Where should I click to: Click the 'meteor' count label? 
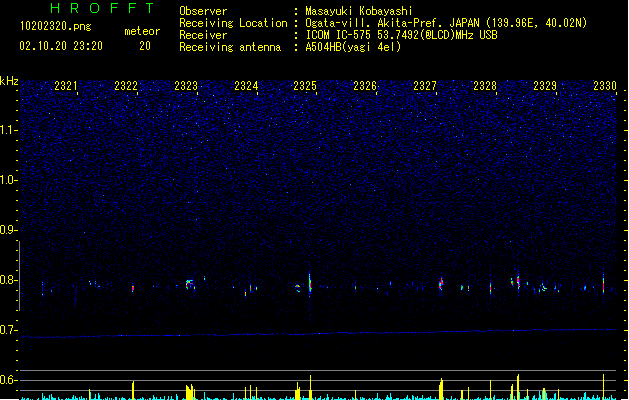(x=142, y=31)
